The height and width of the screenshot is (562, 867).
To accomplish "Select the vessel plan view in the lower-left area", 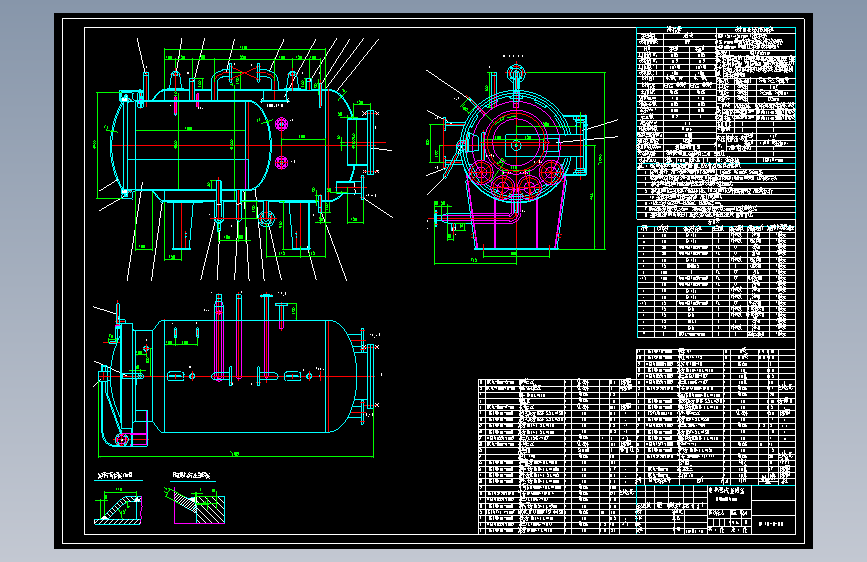I will (x=238, y=375).
